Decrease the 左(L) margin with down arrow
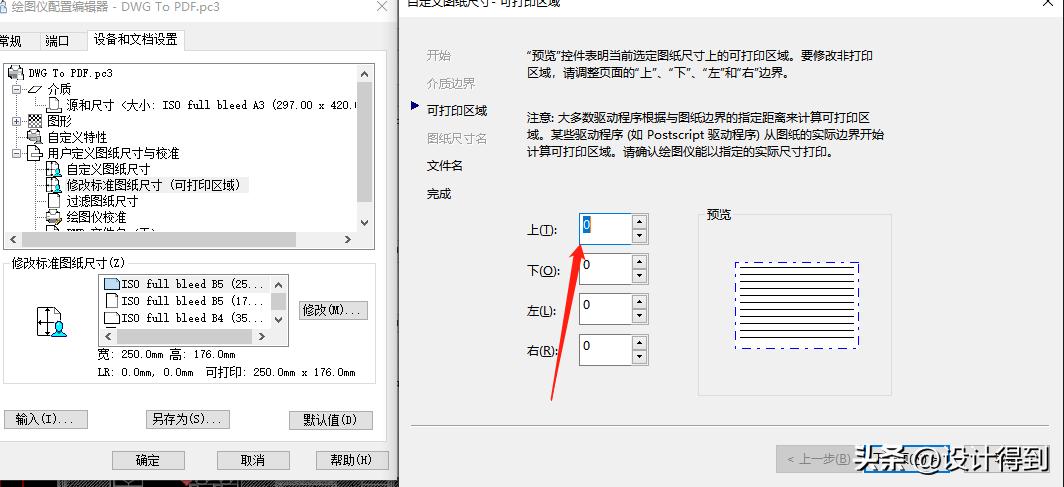Image resolution: width=1064 pixels, height=487 pixels. point(639,316)
